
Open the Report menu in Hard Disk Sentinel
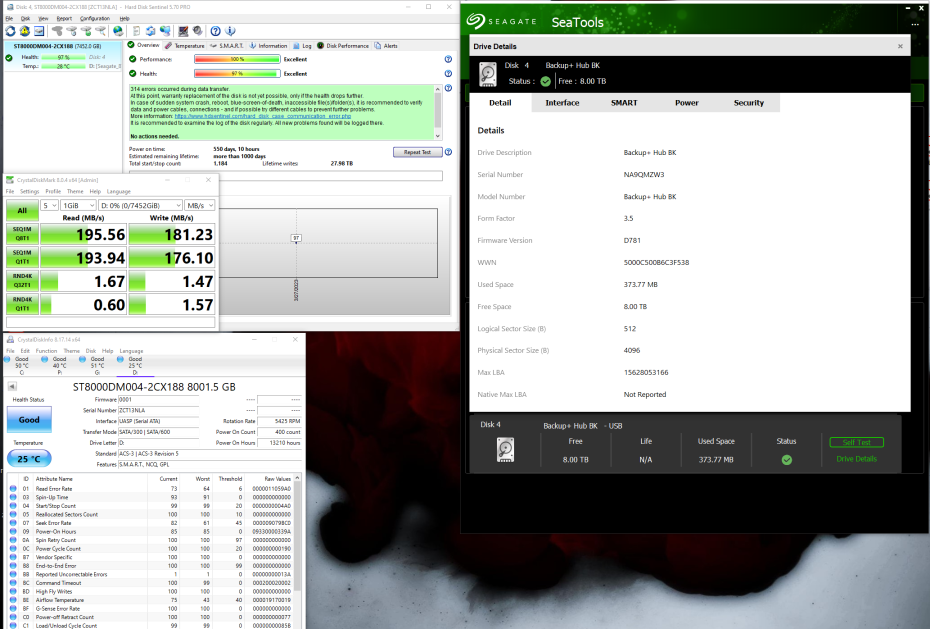point(64,18)
